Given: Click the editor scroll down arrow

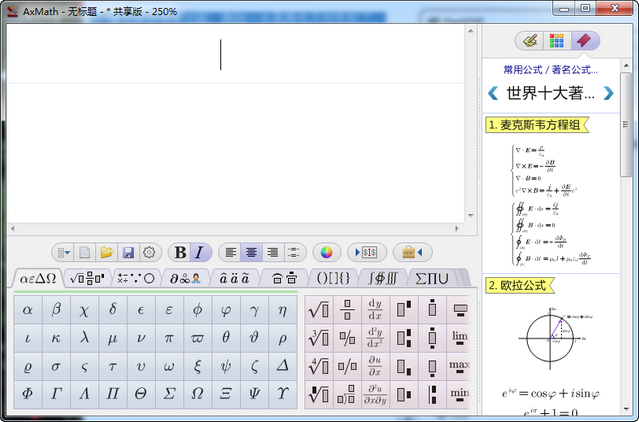Looking at the screenshot, I should click(471, 215).
